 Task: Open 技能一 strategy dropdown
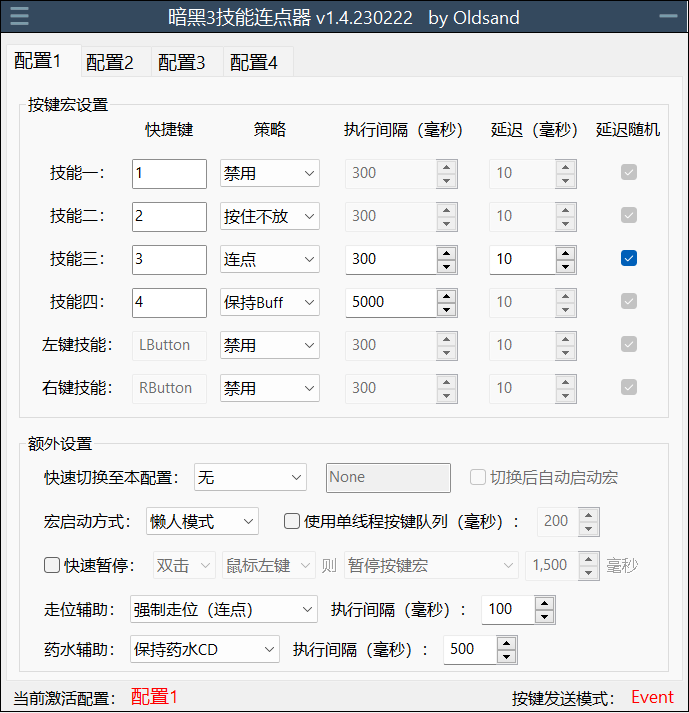click(270, 173)
